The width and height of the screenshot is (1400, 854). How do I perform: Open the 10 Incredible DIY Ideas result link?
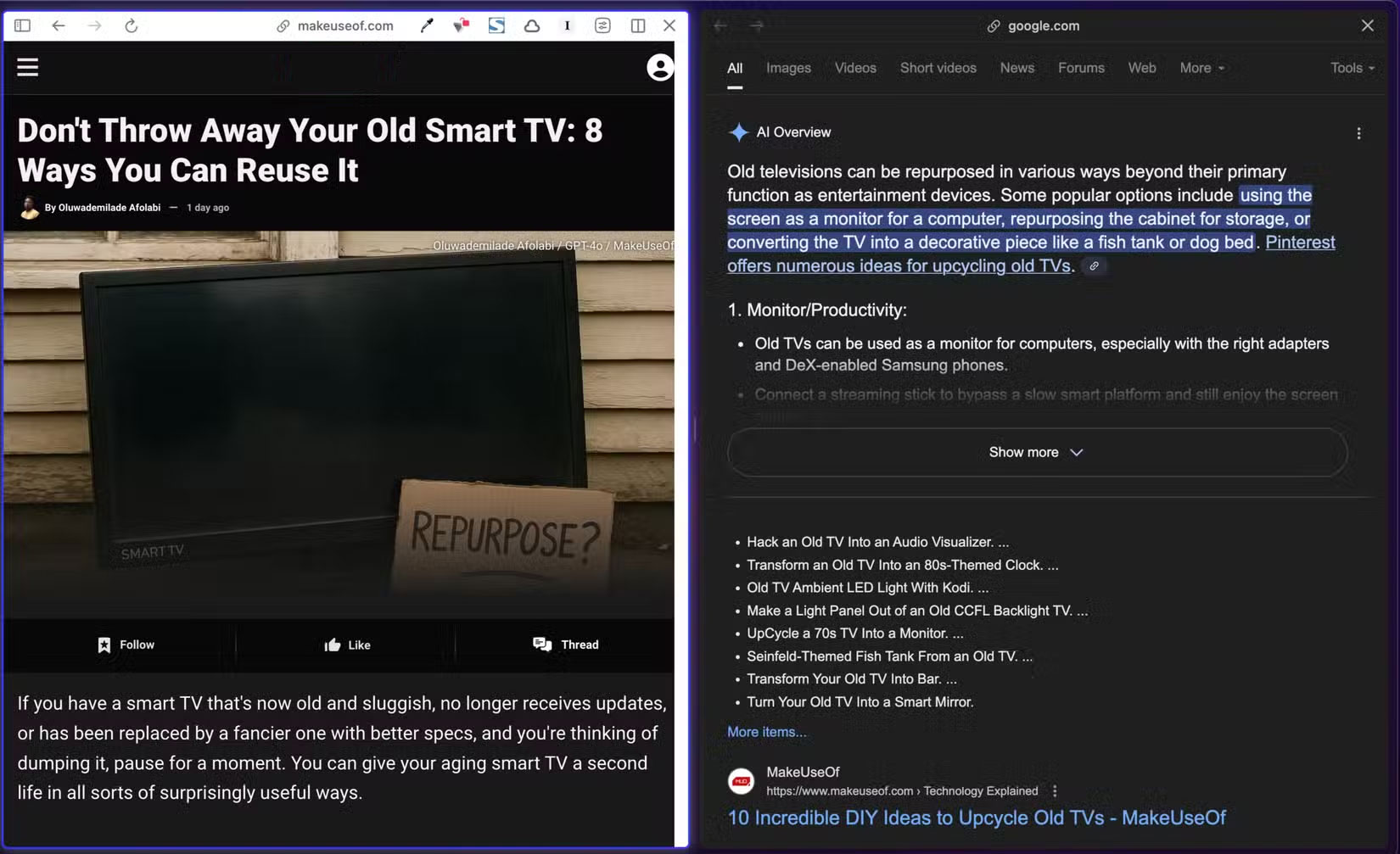click(x=976, y=818)
